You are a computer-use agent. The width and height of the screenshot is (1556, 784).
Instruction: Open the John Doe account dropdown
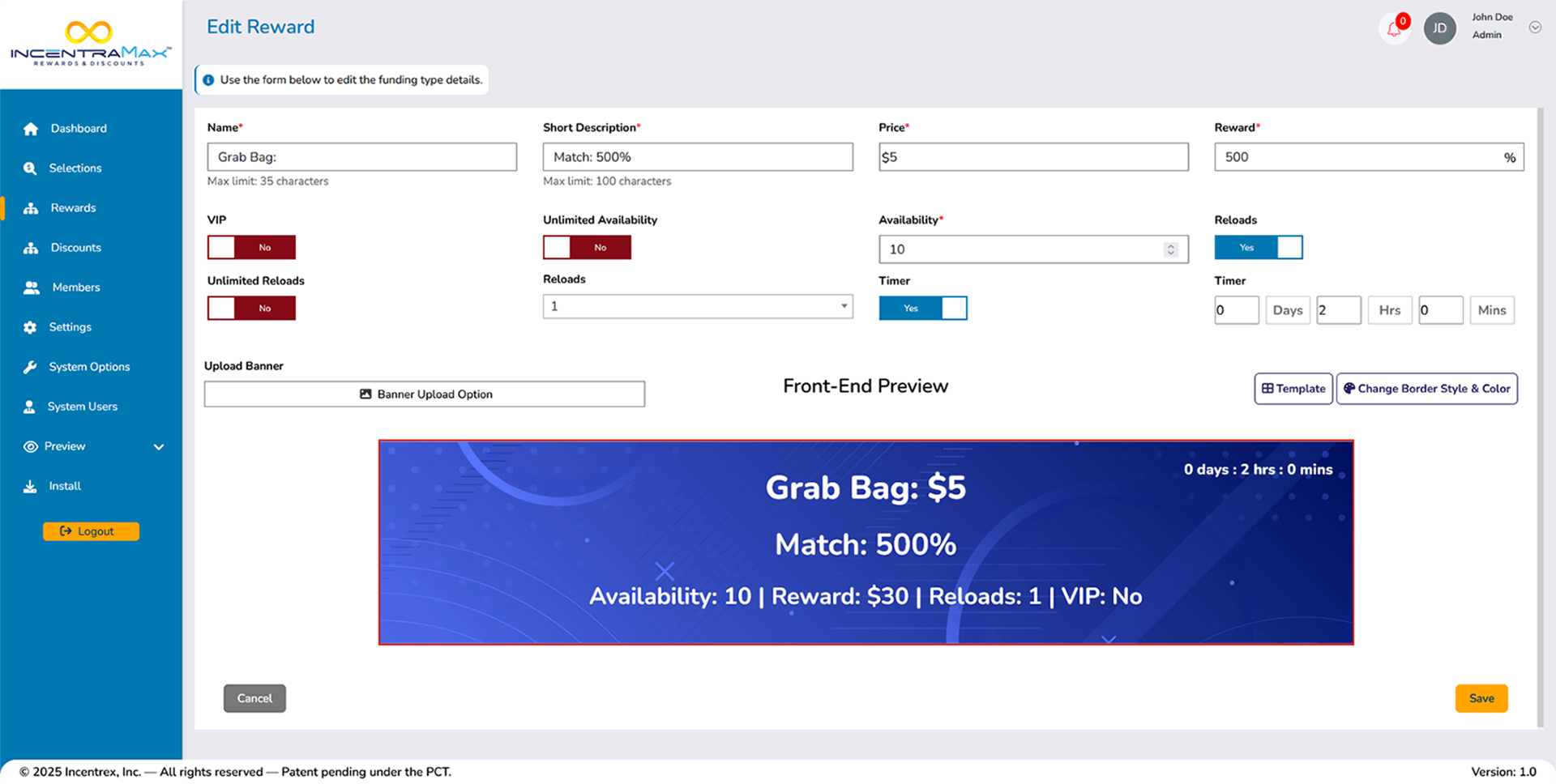pos(1534,28)
